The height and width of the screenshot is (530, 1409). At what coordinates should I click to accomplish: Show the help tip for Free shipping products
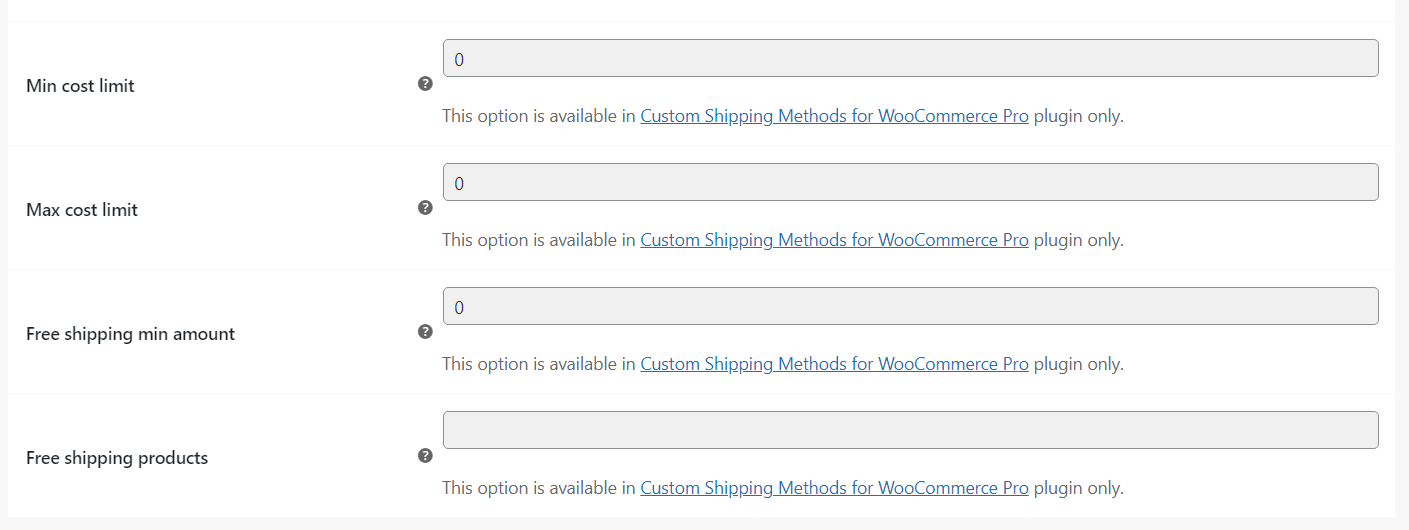coord(425,456)
